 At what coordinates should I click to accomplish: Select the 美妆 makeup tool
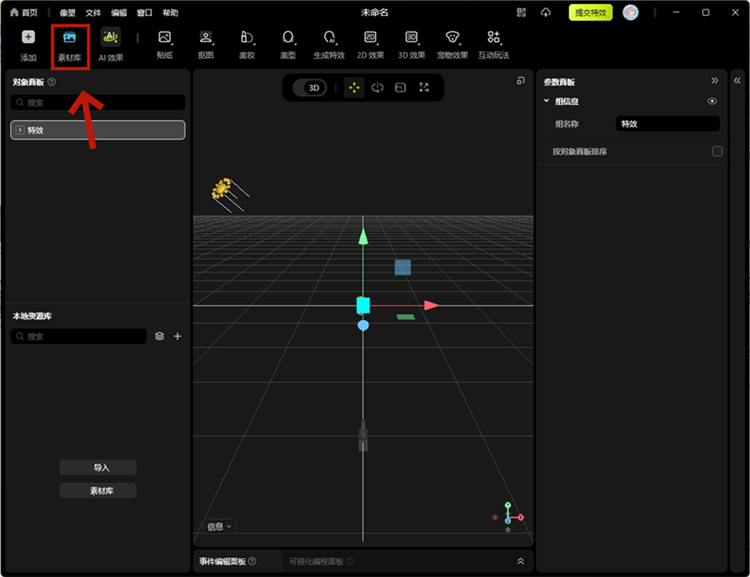tap(246, 44)
